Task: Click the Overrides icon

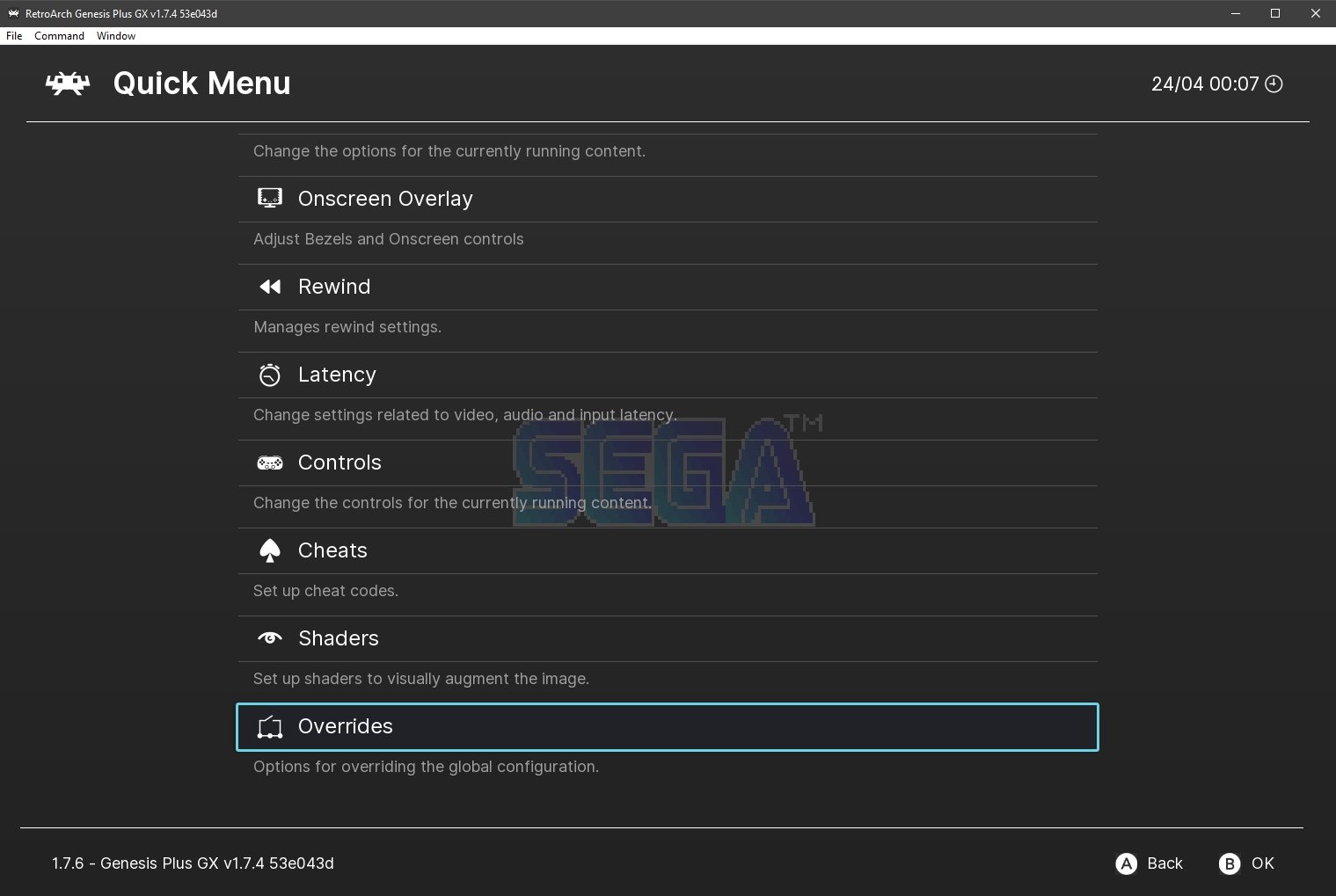Action: [269, 726]
